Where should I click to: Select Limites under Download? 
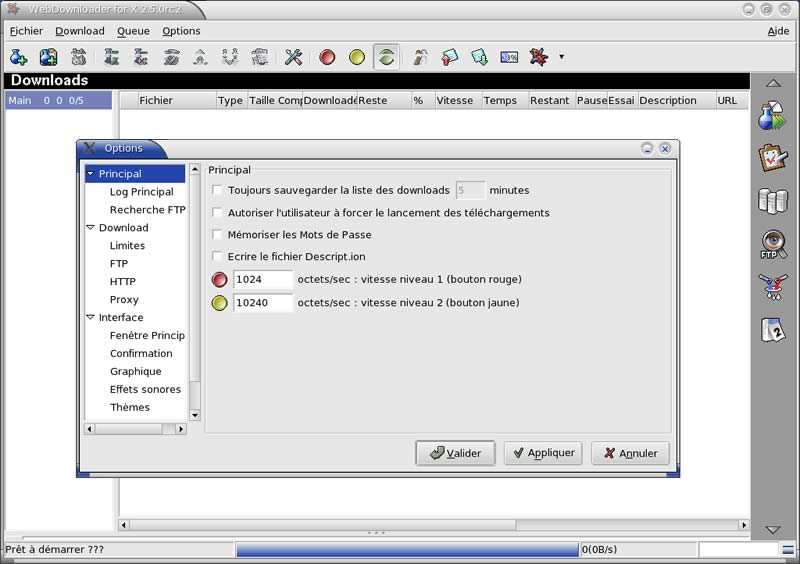(x=128, y=246)
